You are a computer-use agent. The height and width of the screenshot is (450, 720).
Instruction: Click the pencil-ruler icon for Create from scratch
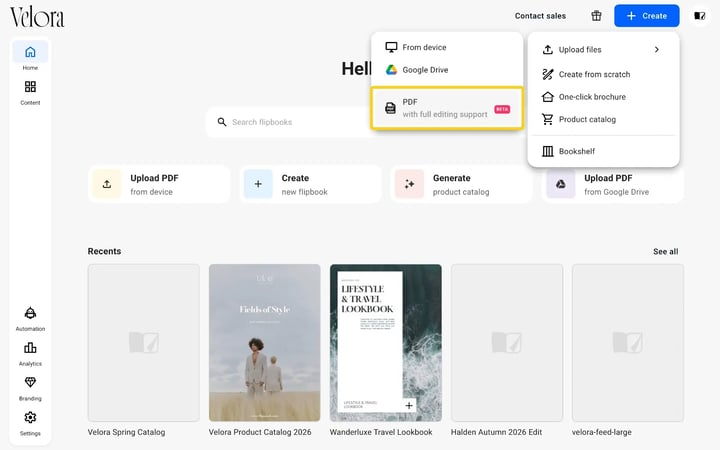tap(547, 74)
